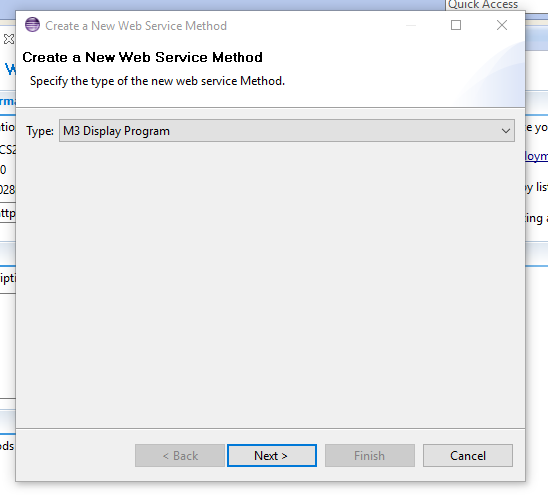Image resolution: width=548 pixels, height=496 pixels.
Task: Close the editor tab with the X icon at left
Action: 8,39
